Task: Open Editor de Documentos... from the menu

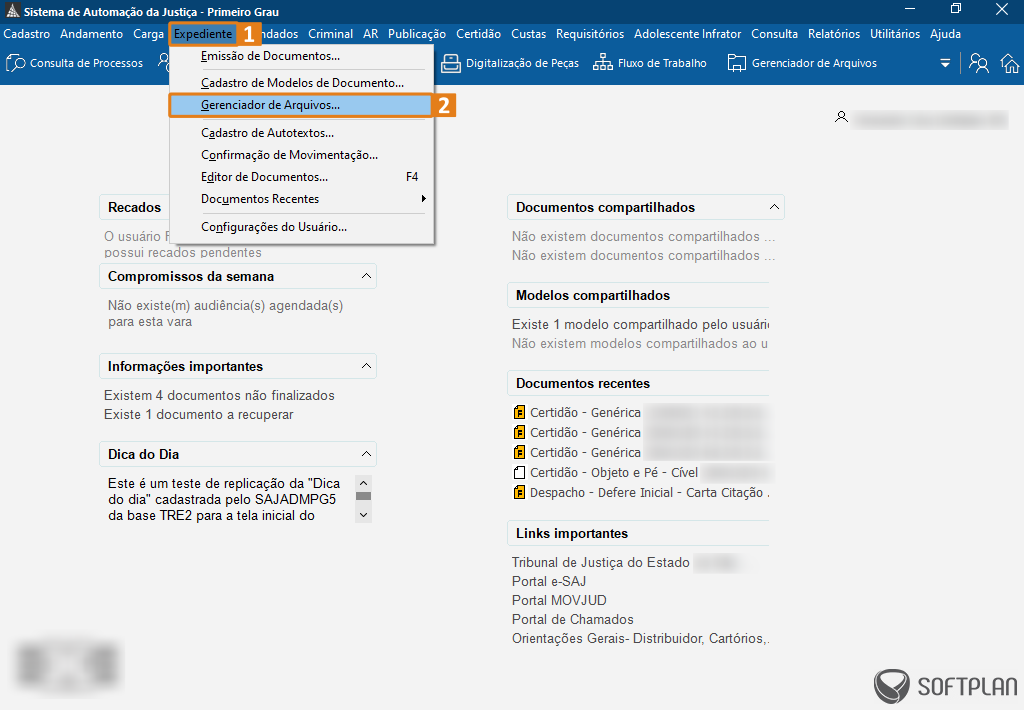Action: click(301, 177)
